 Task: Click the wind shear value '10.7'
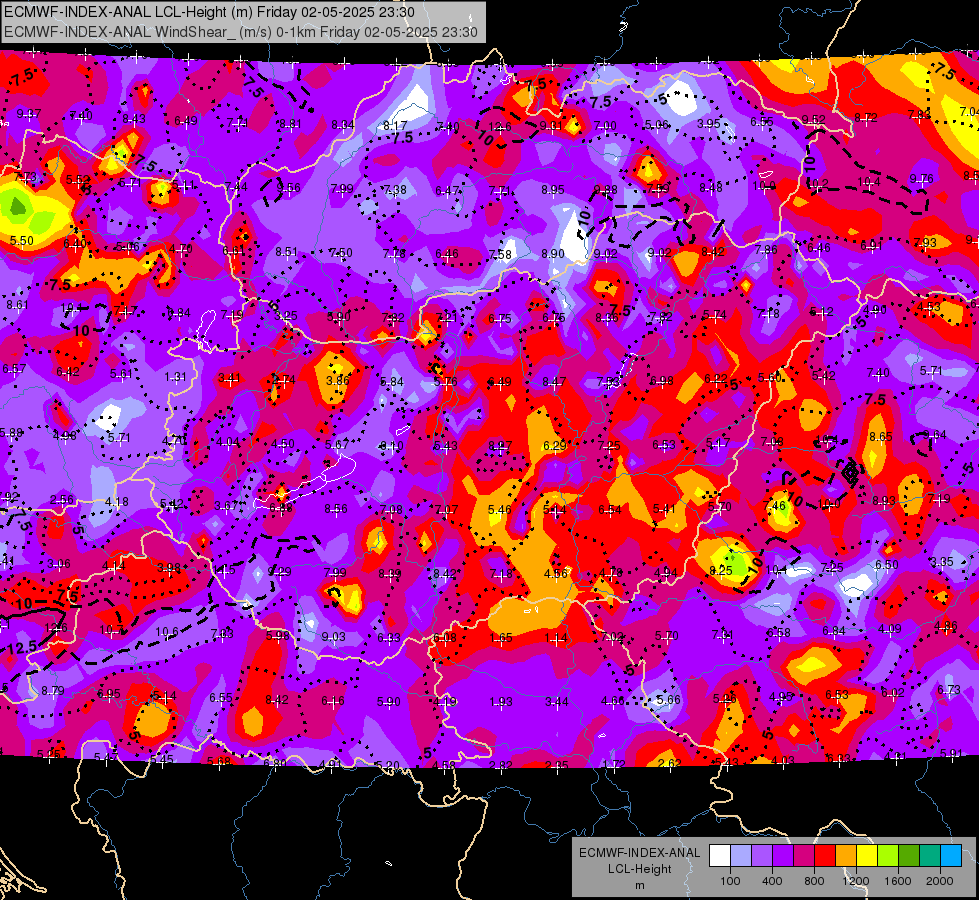112,630
